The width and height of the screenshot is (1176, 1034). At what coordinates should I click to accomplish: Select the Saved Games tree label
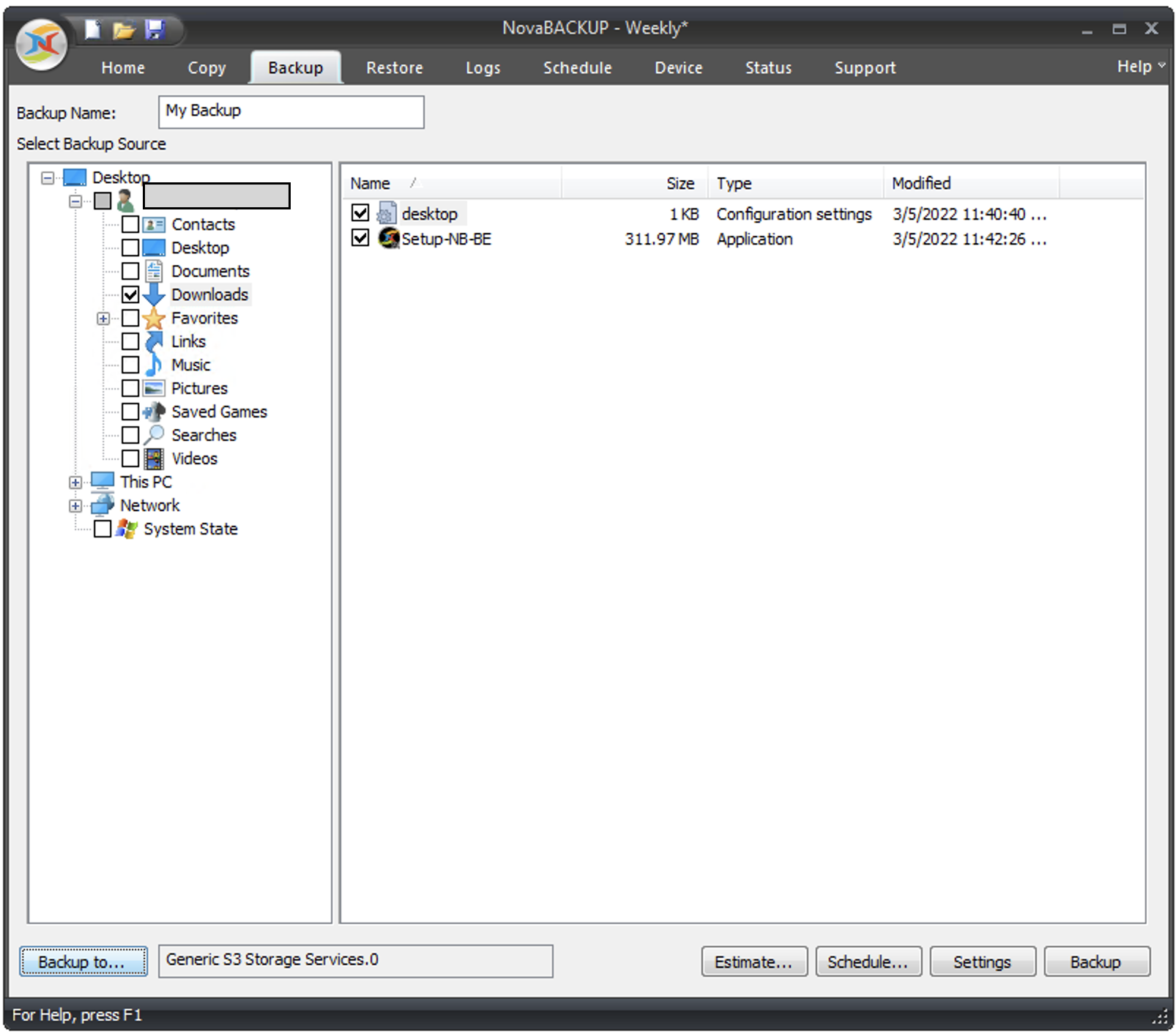(x=220, y=412)
